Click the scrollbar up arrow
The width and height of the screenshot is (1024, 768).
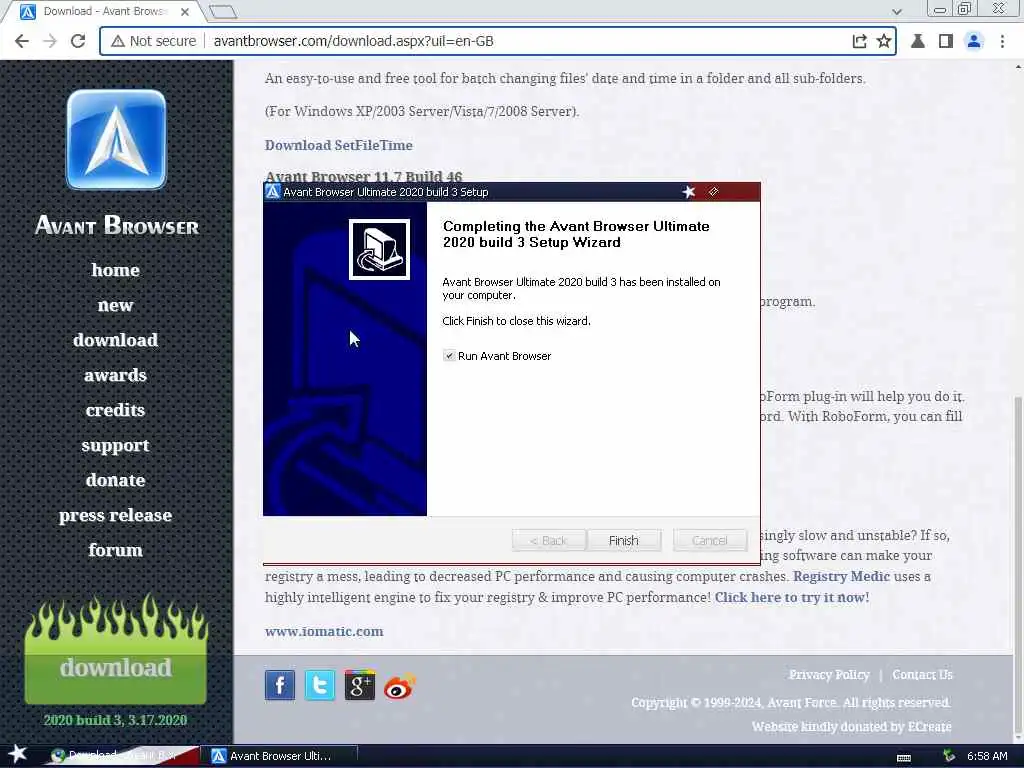pos(1018,67)
